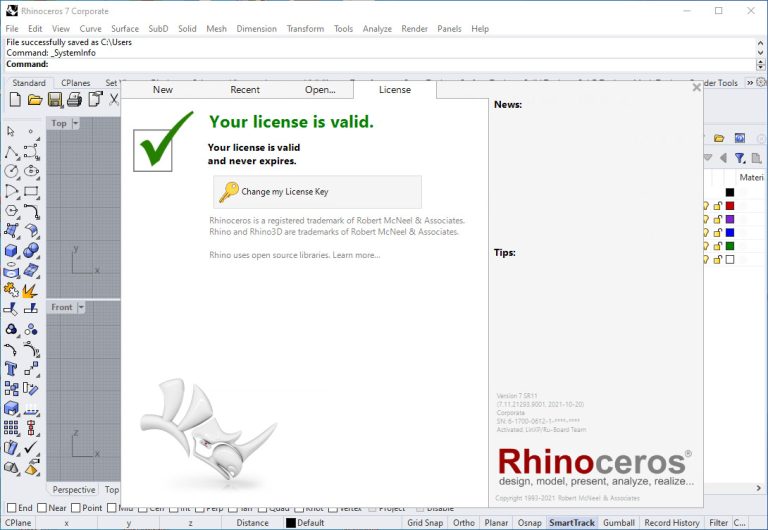Click Record History in the status bar
Screen dimensions: 768x530
click(672, 523)
